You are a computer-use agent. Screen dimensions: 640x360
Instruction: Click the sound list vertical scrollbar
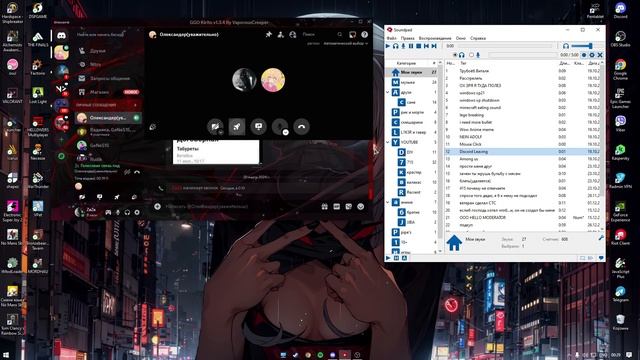602,130
